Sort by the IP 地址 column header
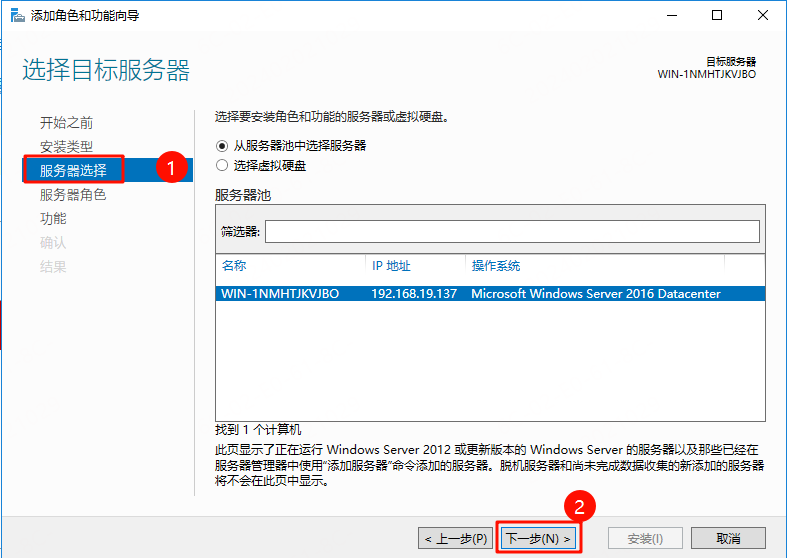Image resolution: width=787 pixels, height=558 pixels. pyautogui.click(x=414, y=266)
